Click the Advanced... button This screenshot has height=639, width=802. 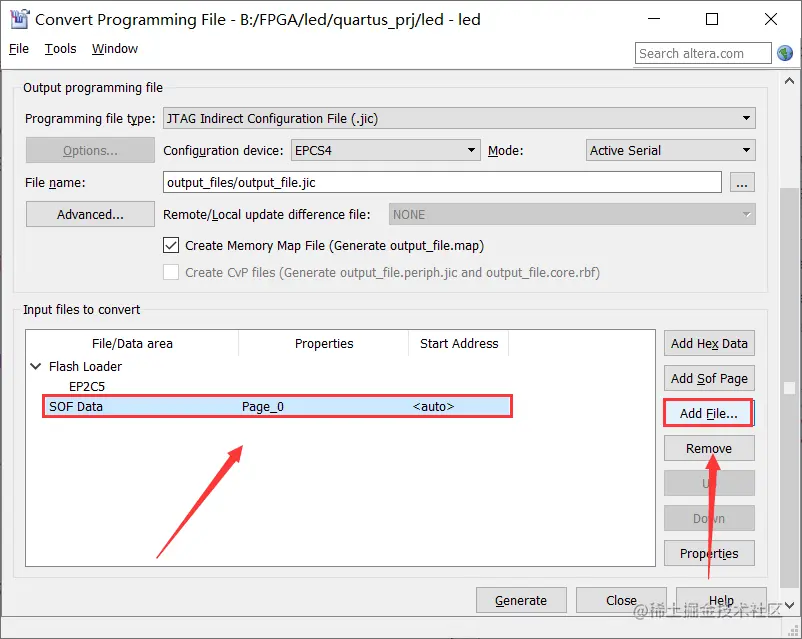pyautogui.click(x=90, y=214)
